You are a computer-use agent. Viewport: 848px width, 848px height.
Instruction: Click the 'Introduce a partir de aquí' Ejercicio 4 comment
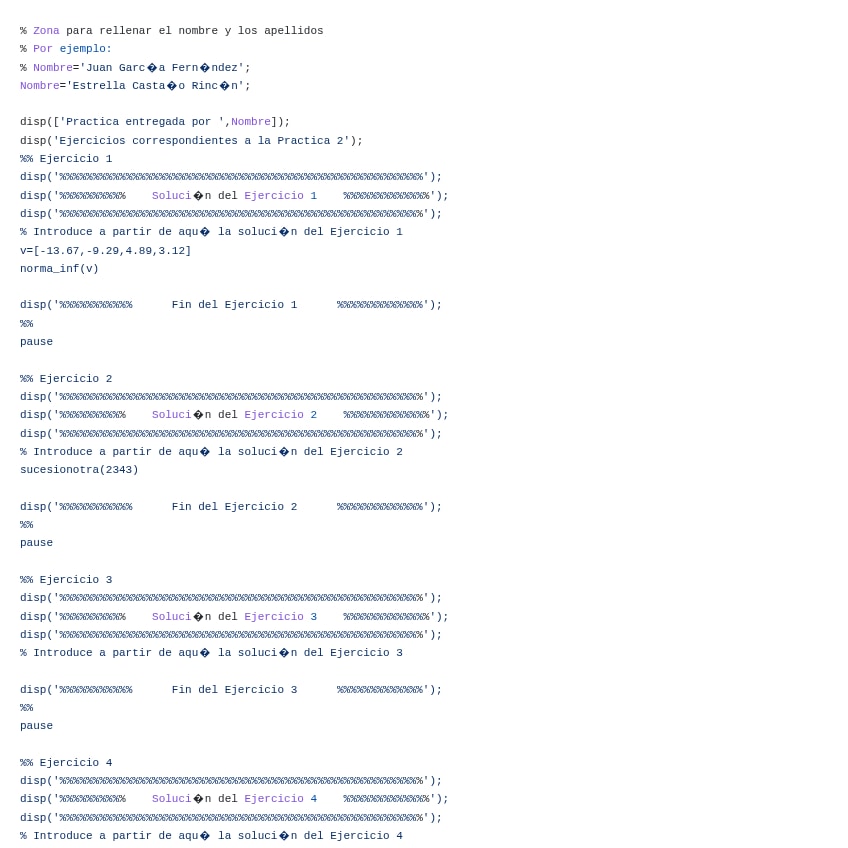coord(211,836)
